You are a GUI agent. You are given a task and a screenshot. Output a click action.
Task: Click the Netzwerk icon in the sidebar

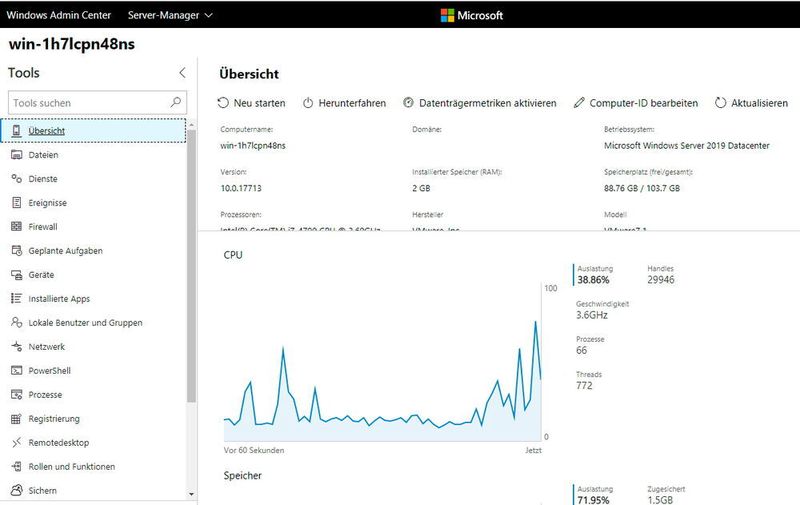tap(16, 346)
